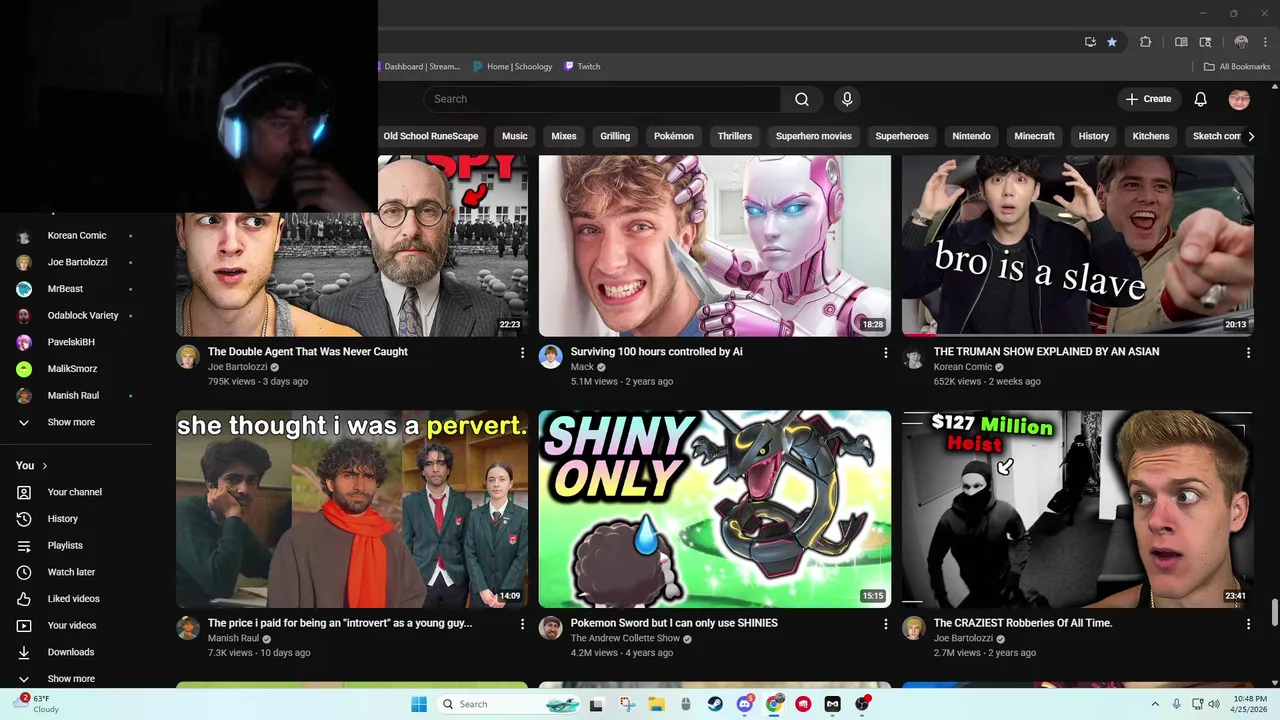Screen dimensions: 1280x720
Task: Open options for Pokemon Sword SHINIES video
Action: 885,624
